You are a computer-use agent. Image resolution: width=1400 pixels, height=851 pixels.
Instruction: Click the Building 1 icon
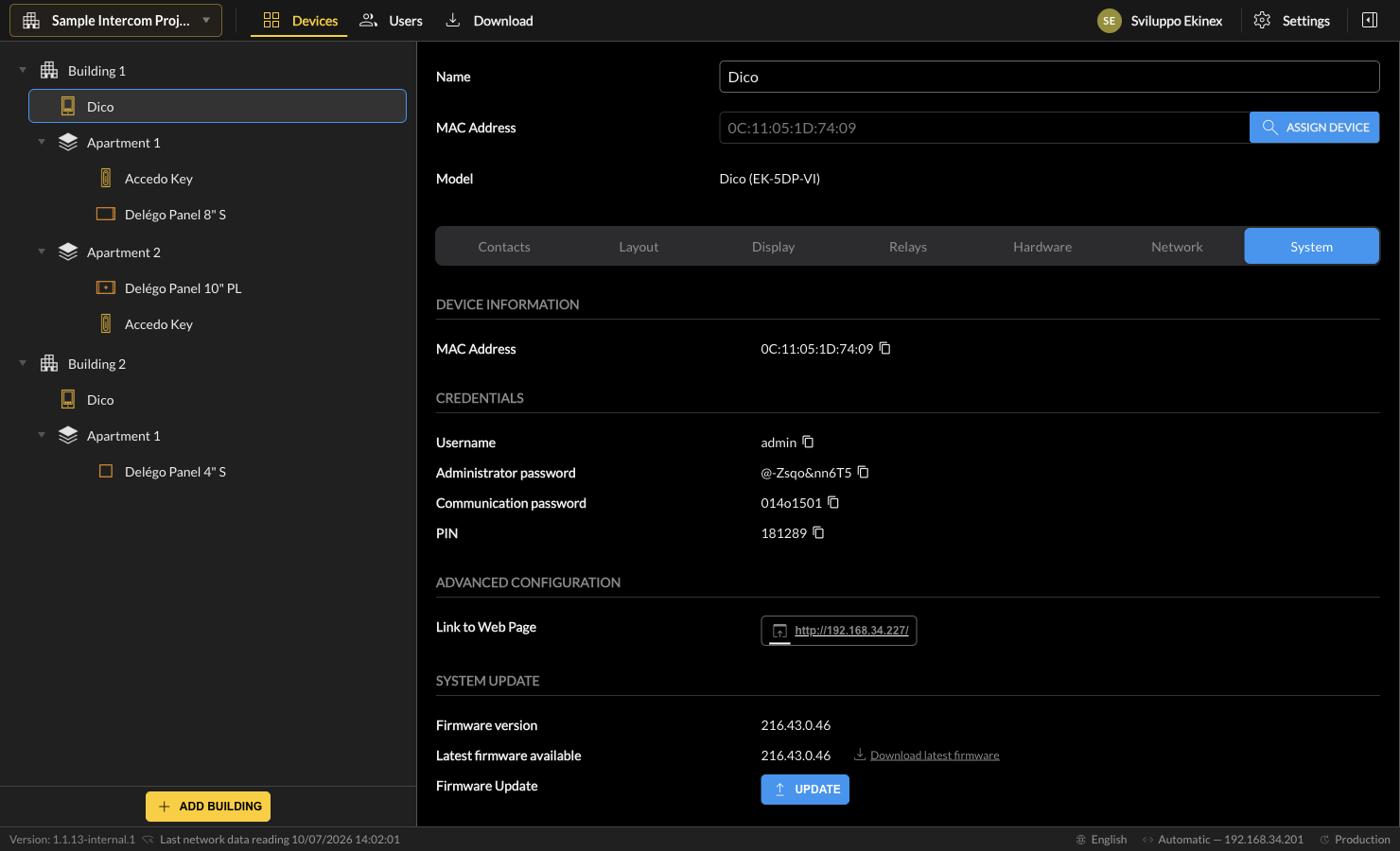click(x=49, y=70)
